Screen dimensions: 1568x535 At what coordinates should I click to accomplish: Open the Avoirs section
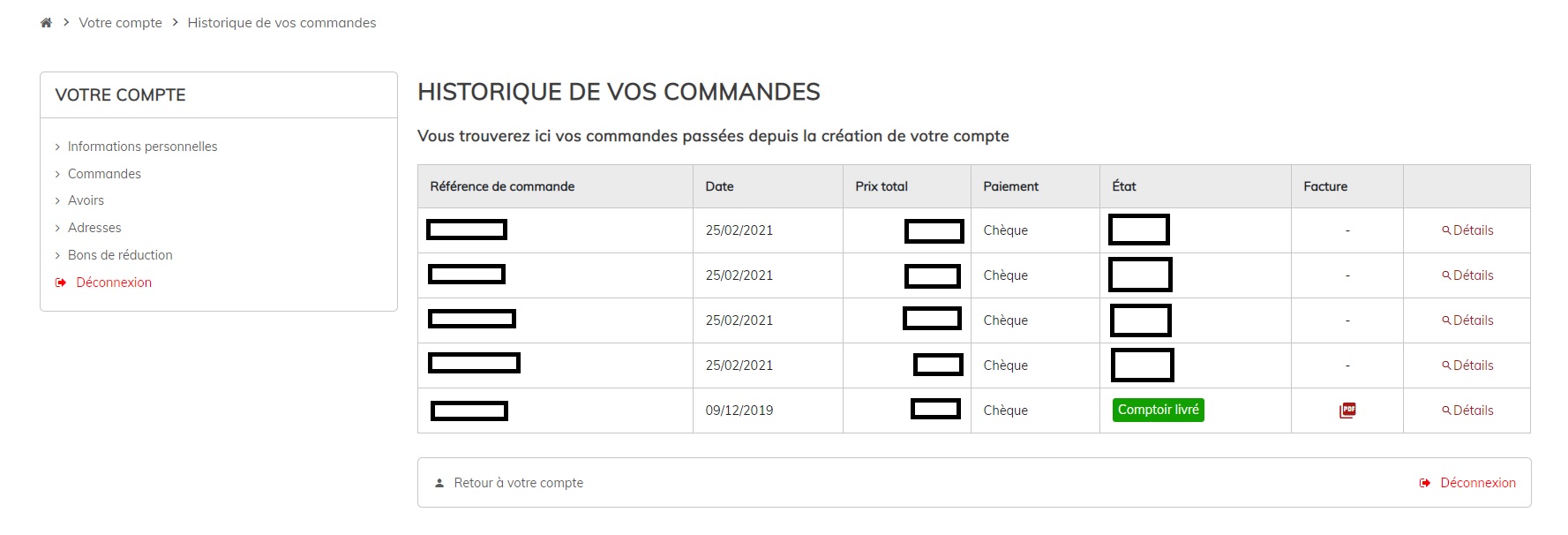(85, 200)
